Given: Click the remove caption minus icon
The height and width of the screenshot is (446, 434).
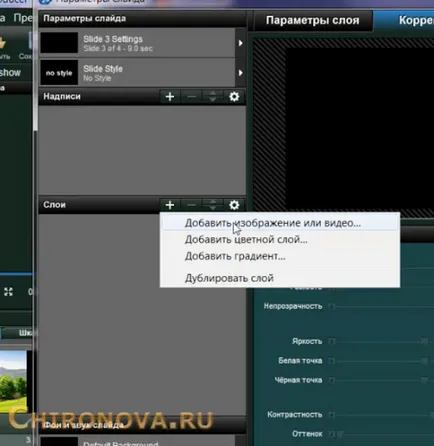Looking at the screenshot, I should [x=191, y=97].
